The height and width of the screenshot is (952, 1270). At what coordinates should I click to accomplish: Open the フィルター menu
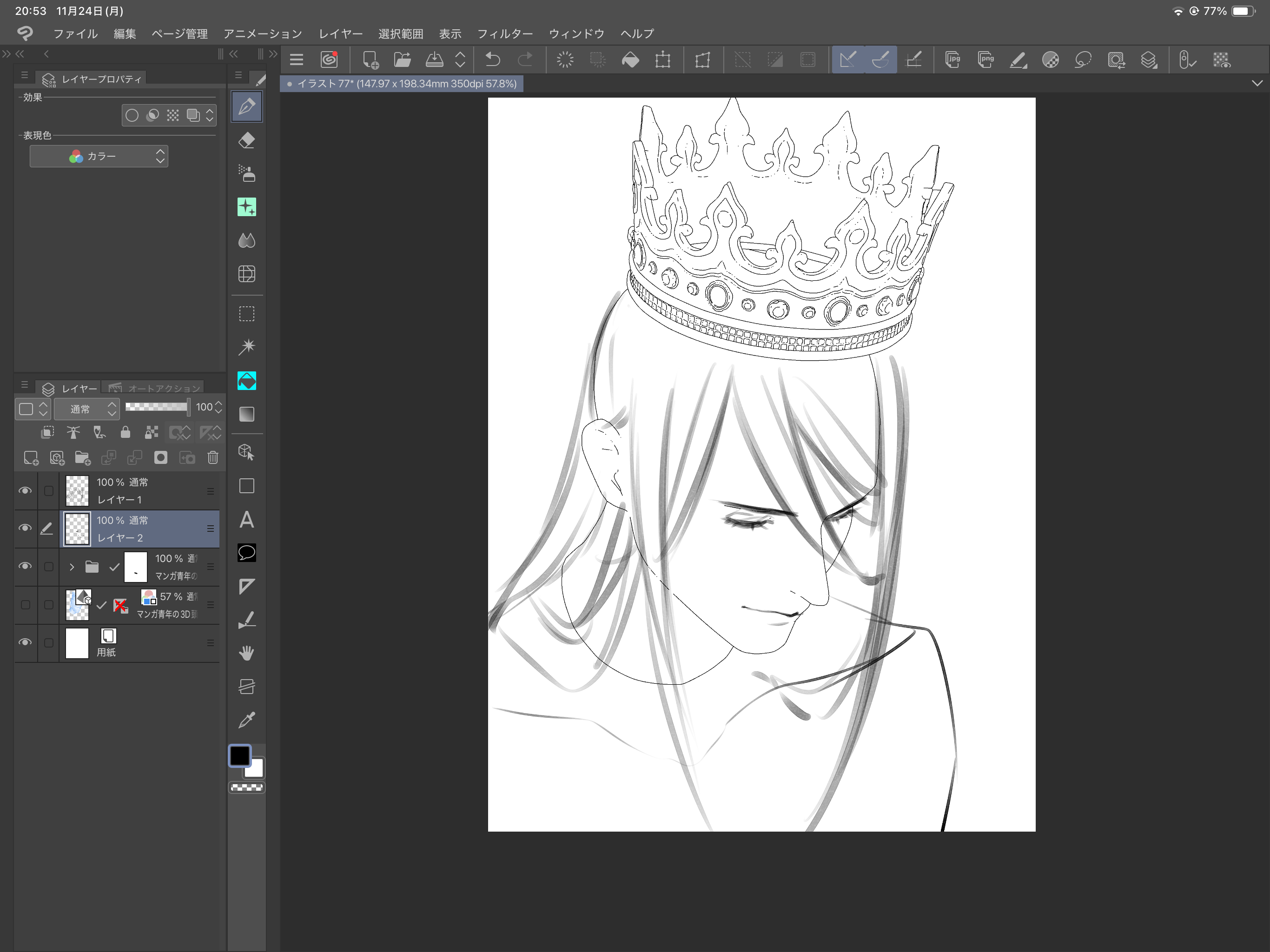(x=505, y=34)
